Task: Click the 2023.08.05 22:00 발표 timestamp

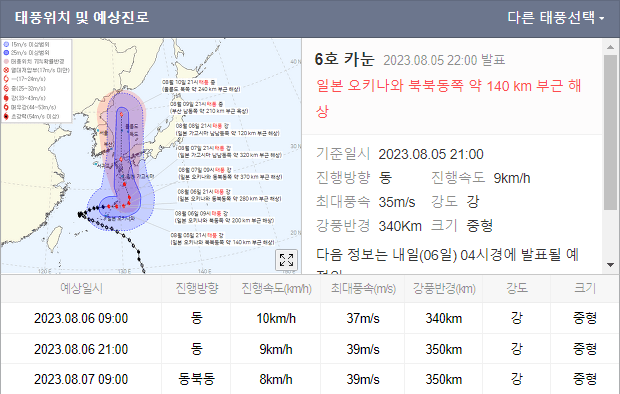Action: [444, 60]
